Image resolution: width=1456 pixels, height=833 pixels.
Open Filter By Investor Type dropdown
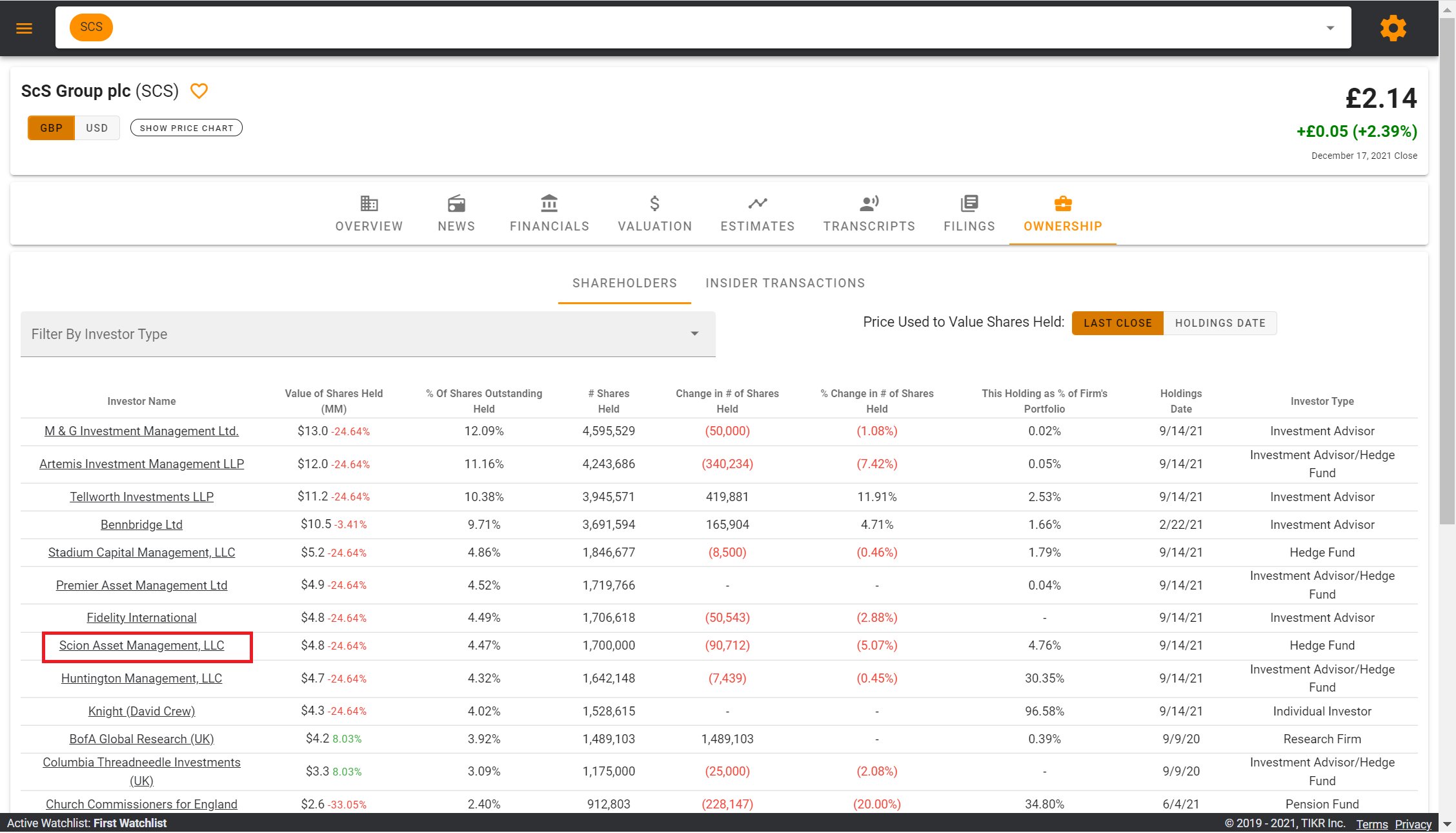368,334
